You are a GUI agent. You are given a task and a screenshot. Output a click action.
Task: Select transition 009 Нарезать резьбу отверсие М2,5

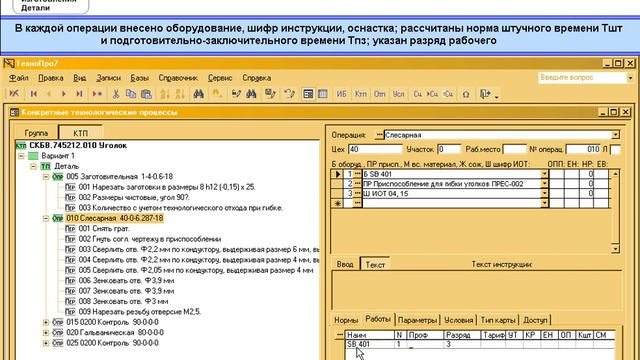[x=140, y=312]
